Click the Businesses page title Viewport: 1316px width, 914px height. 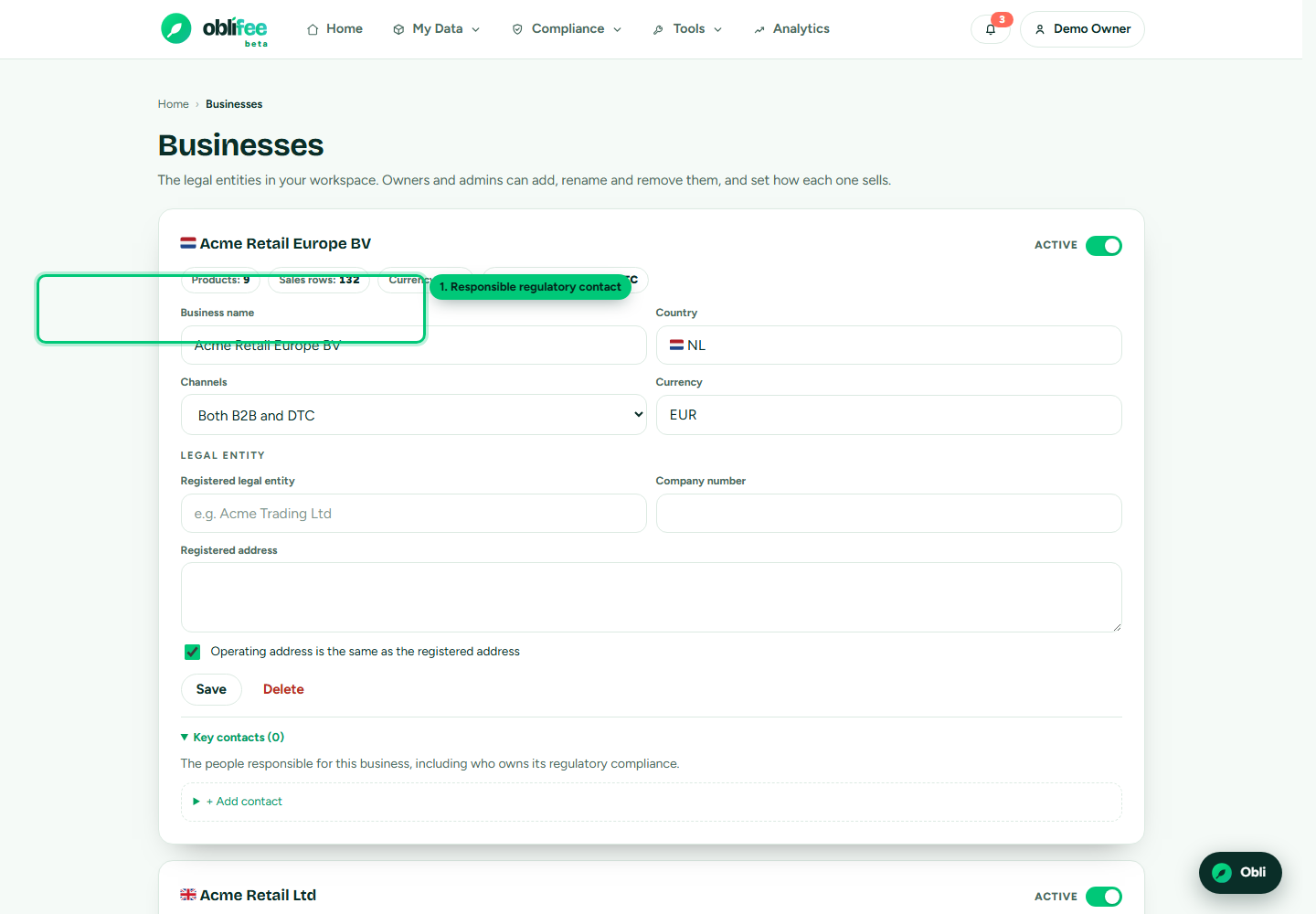point(240,145)
